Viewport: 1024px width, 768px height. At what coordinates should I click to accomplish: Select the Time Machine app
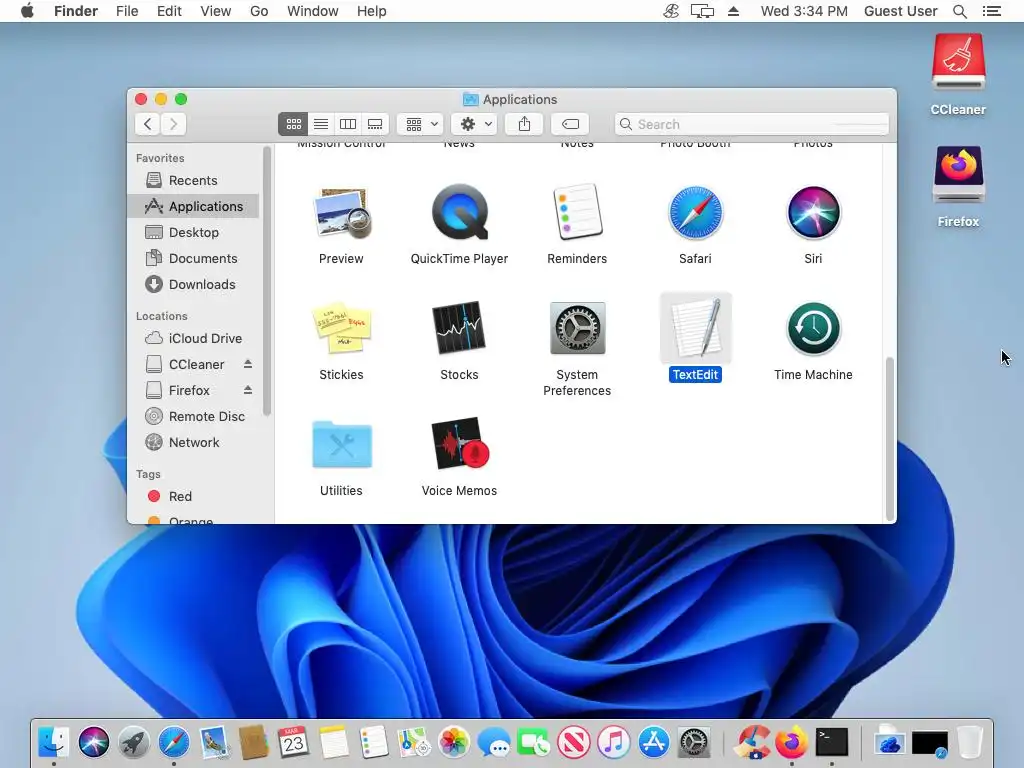[813, 328]
